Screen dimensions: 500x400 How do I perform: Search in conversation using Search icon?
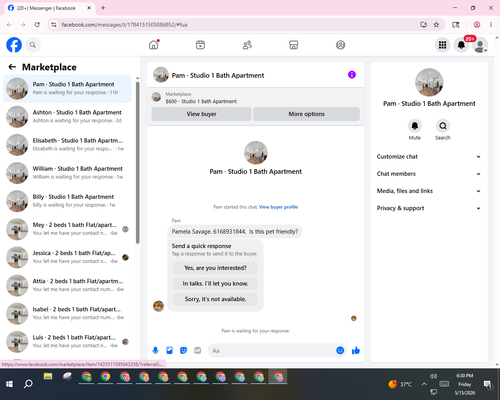[x=443, y=126]
